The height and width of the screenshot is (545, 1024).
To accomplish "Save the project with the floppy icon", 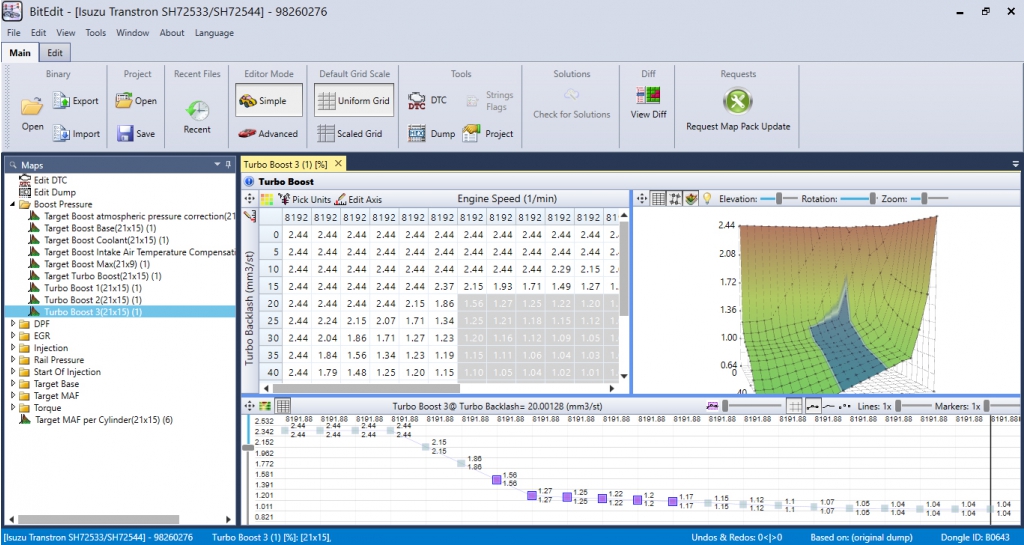I will click(125, 133).
